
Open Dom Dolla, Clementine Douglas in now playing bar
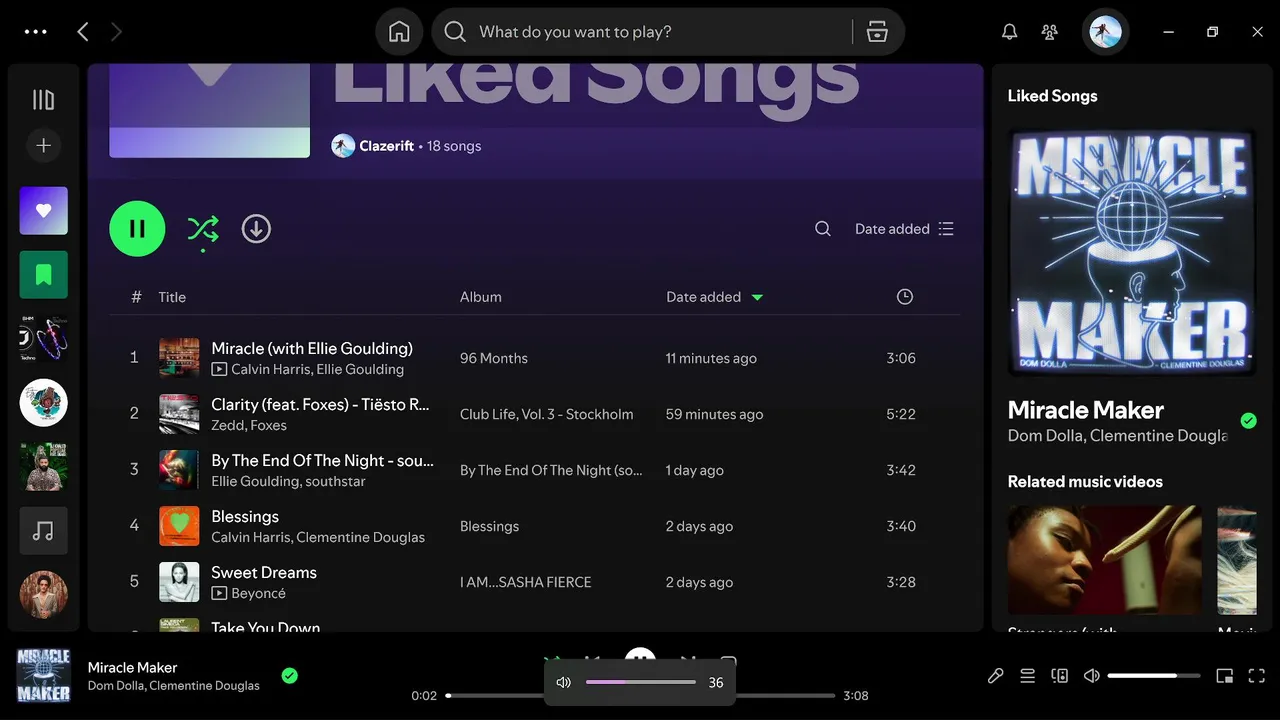click(x=174, y=686)
